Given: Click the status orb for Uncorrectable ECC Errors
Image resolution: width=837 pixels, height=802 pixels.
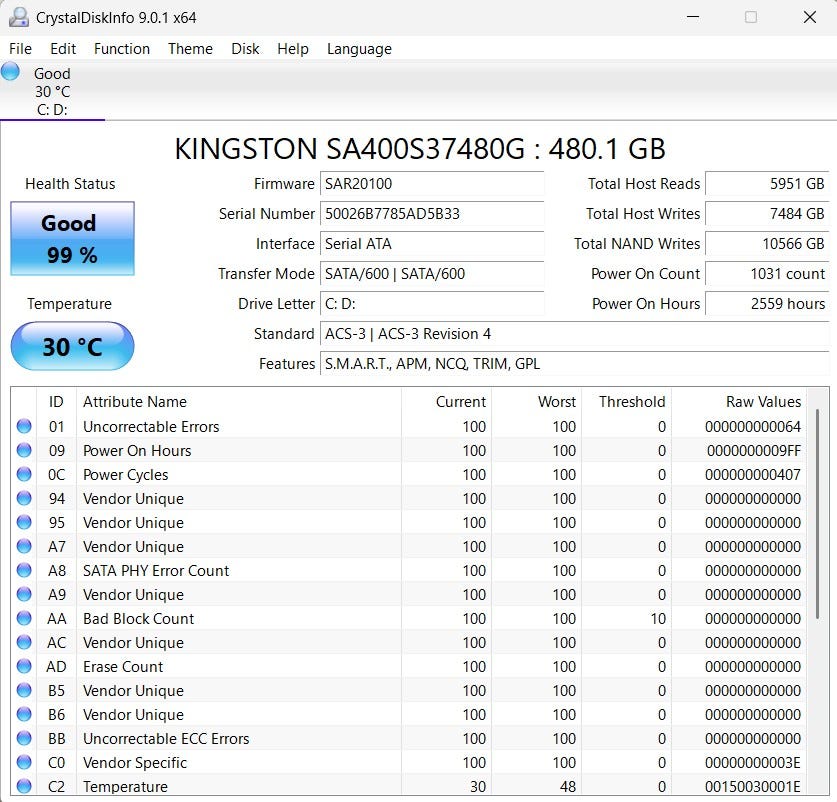Looking at the screenshot, I should coord(24,738).
